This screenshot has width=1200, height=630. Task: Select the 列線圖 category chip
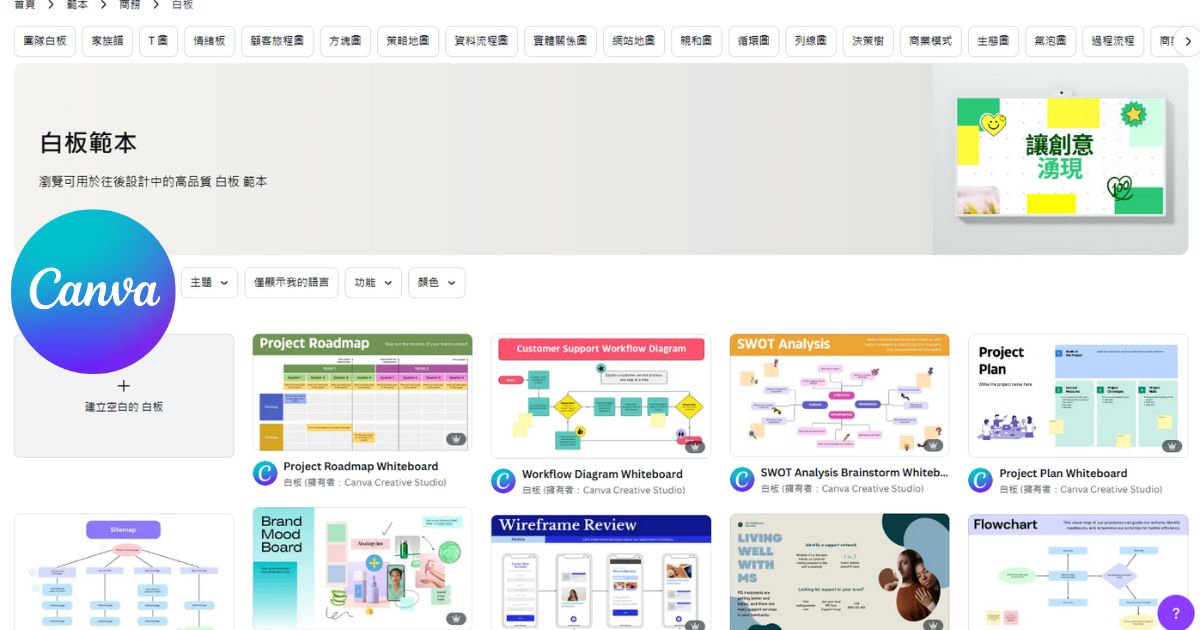(811, 42)
